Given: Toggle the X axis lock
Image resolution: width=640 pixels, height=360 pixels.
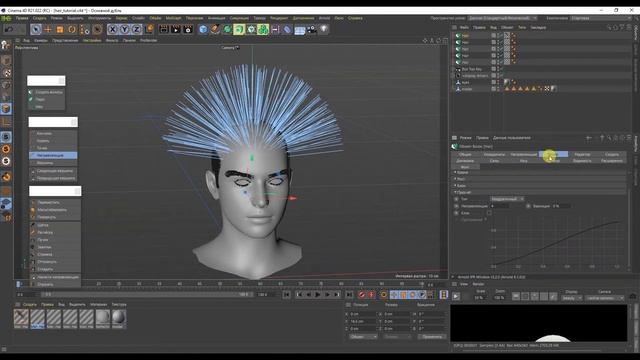Looking at the screenshot, I should (x=112, y=29).
